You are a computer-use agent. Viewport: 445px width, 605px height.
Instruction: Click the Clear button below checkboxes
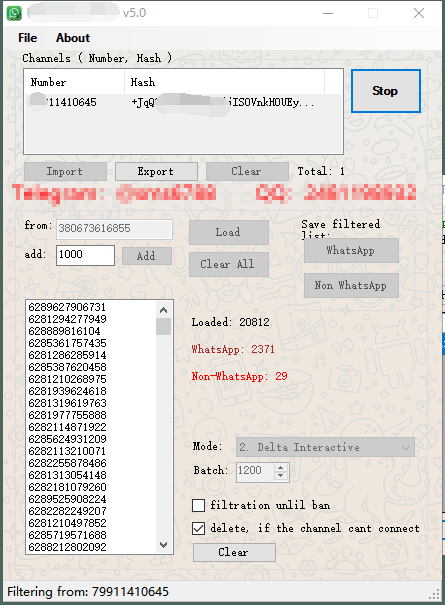(234, 552)
